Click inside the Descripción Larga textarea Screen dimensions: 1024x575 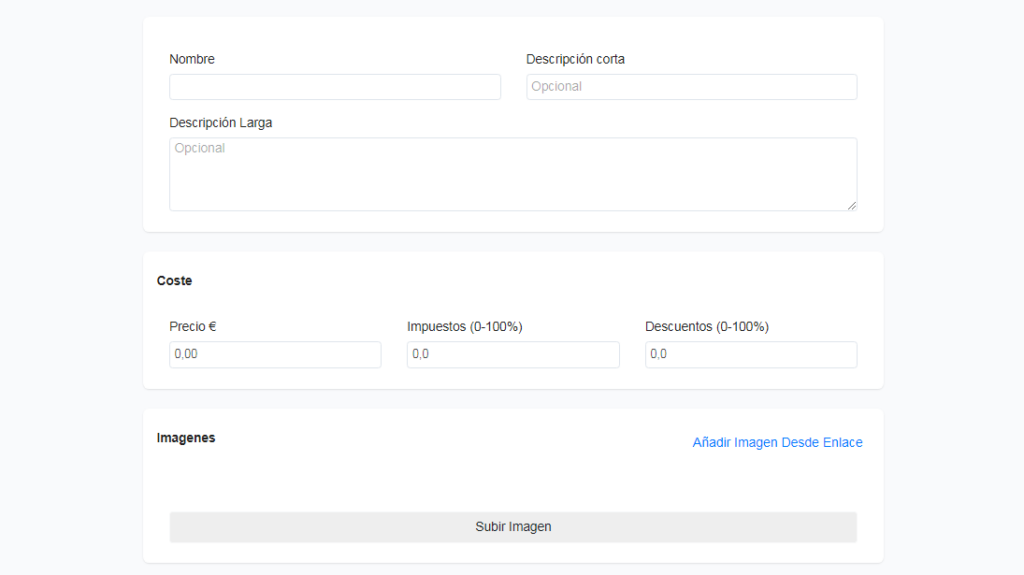point(513,174)
